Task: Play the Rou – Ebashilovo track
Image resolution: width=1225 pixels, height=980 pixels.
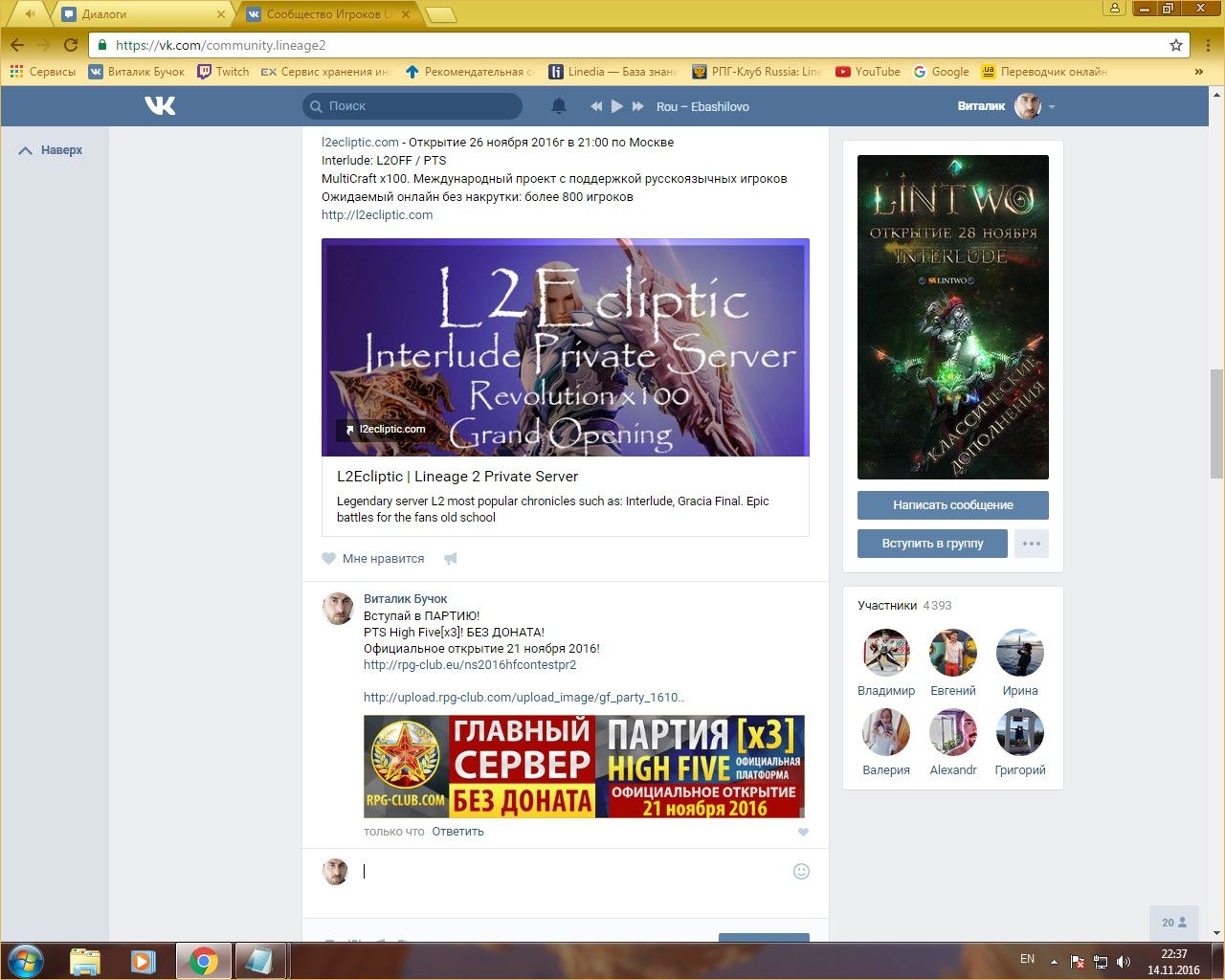Action: coord(617,106)
